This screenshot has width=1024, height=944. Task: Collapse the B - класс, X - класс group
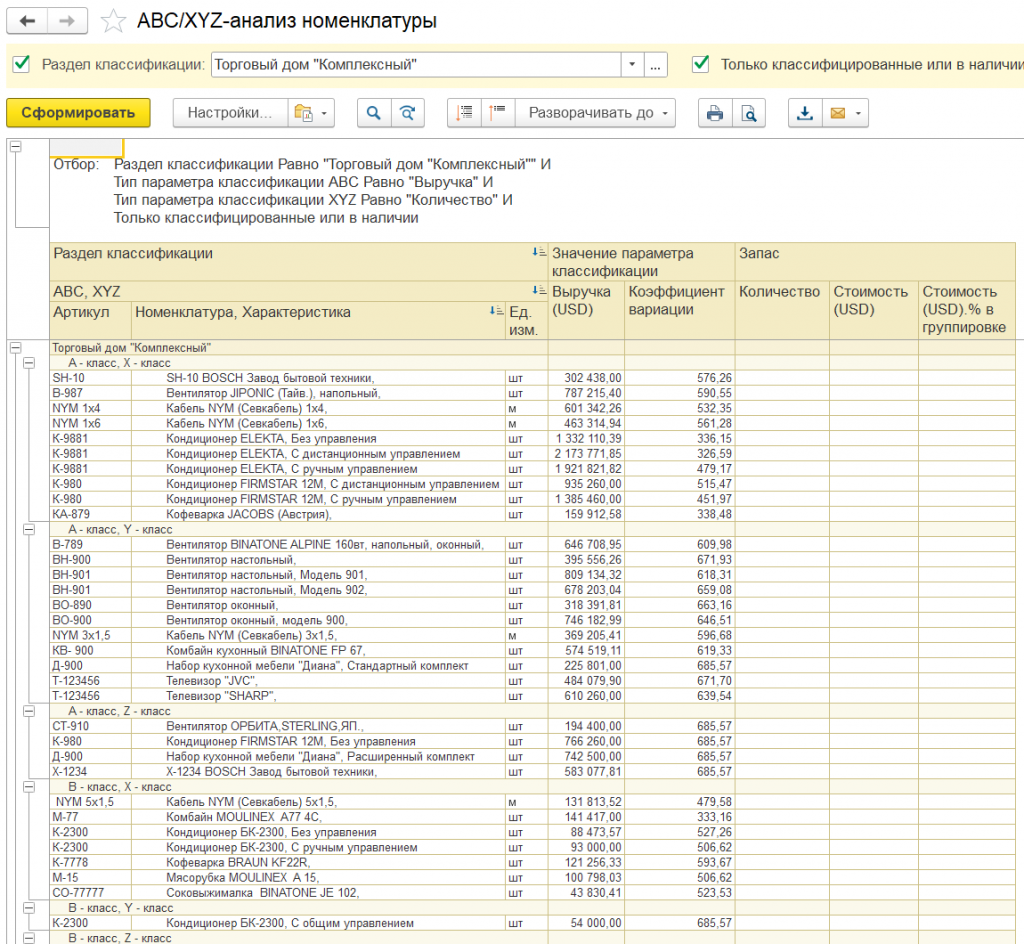(29, 787)
